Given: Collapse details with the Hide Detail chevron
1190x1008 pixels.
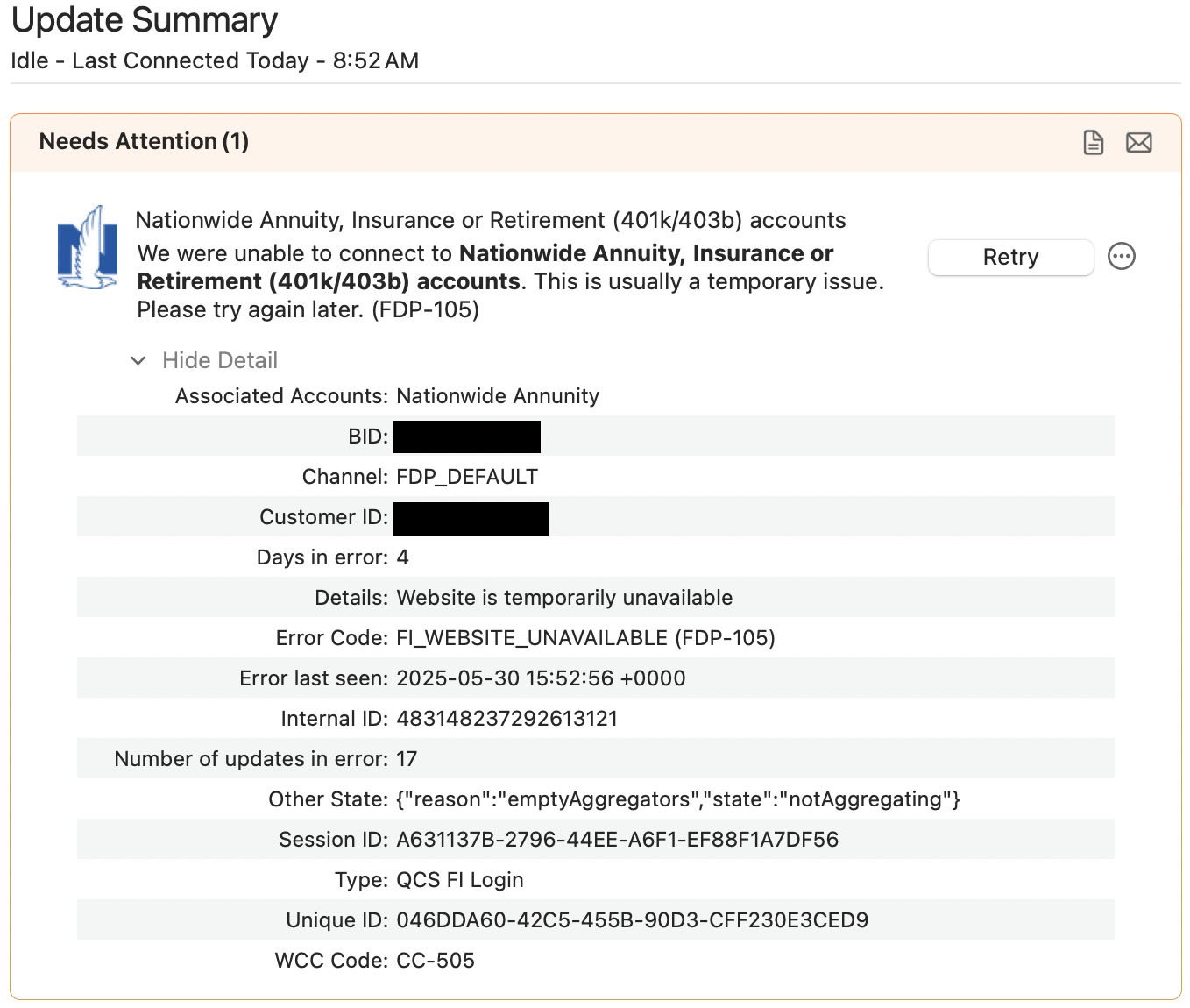Looking at the screenshot, I should tap(138, 361).
